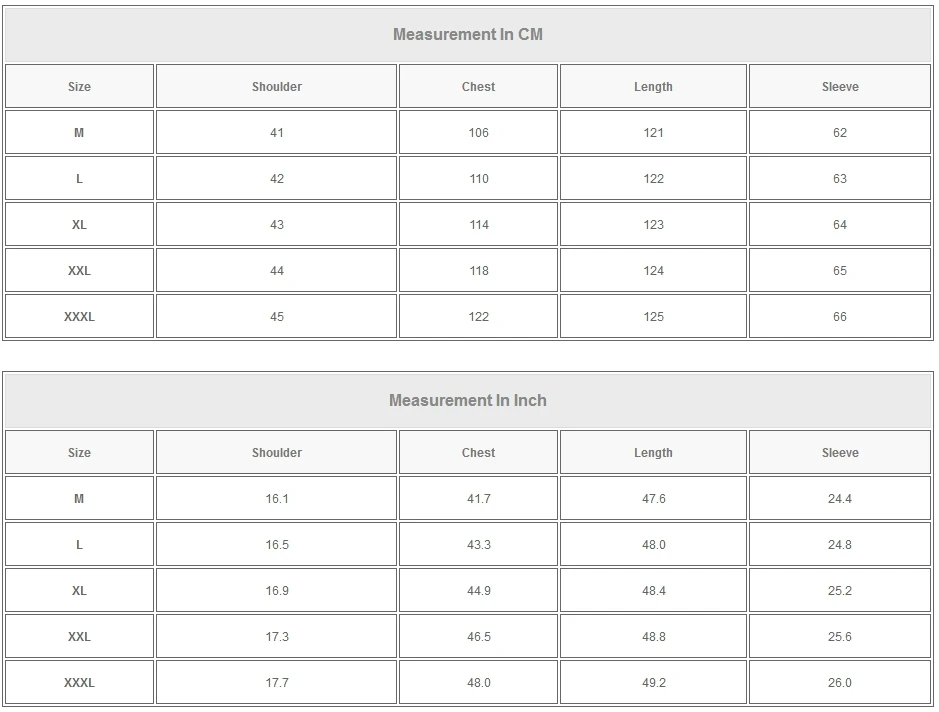This screenshot has width=939, height=712.
Task: Click the length value 49.2 cell
Action: tap(653, 683)
